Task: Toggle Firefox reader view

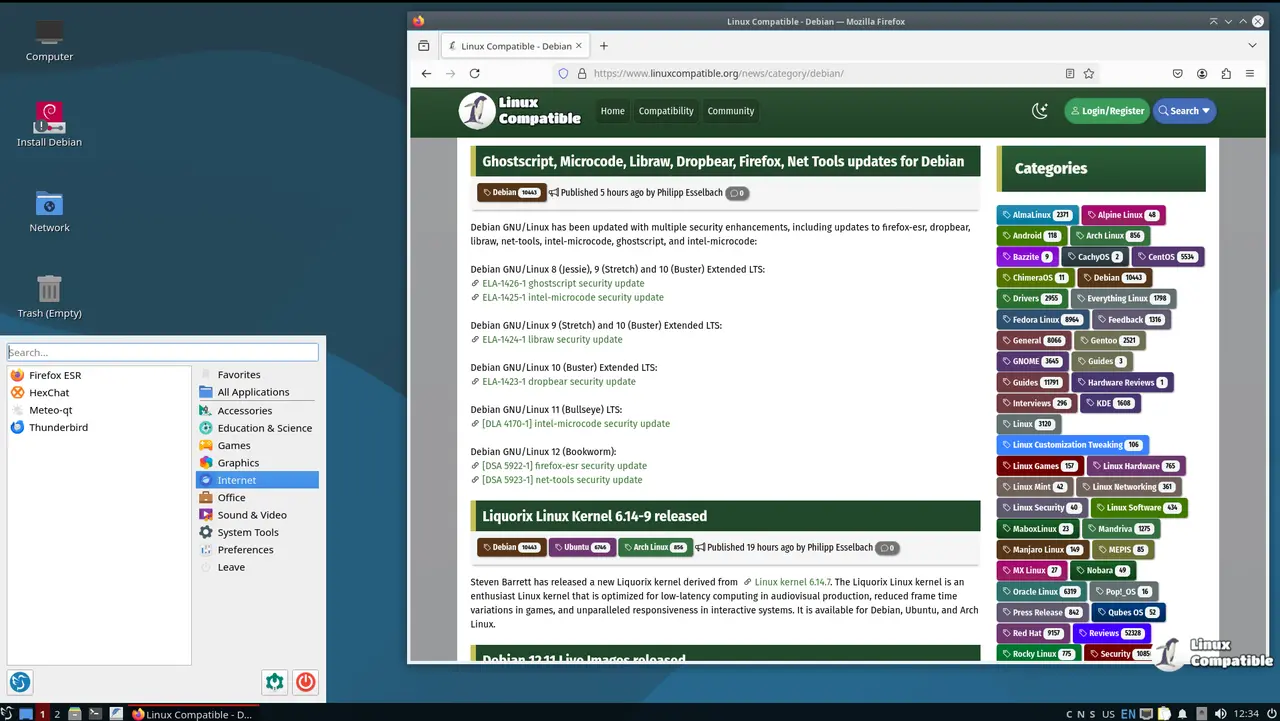Action: coord(1070,73)
